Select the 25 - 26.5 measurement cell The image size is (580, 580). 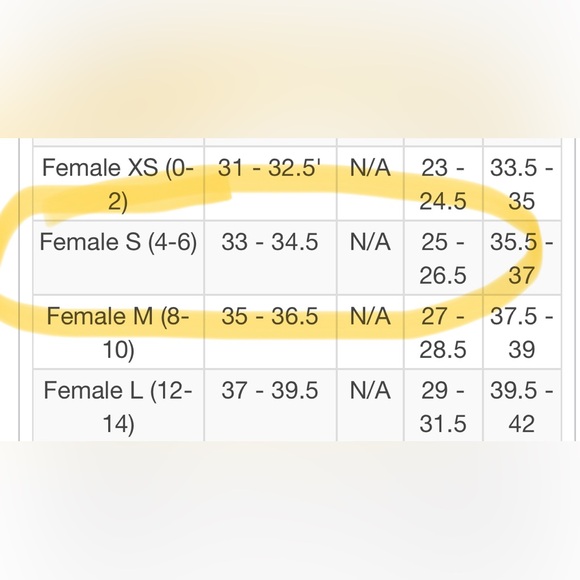coord(444,258)
